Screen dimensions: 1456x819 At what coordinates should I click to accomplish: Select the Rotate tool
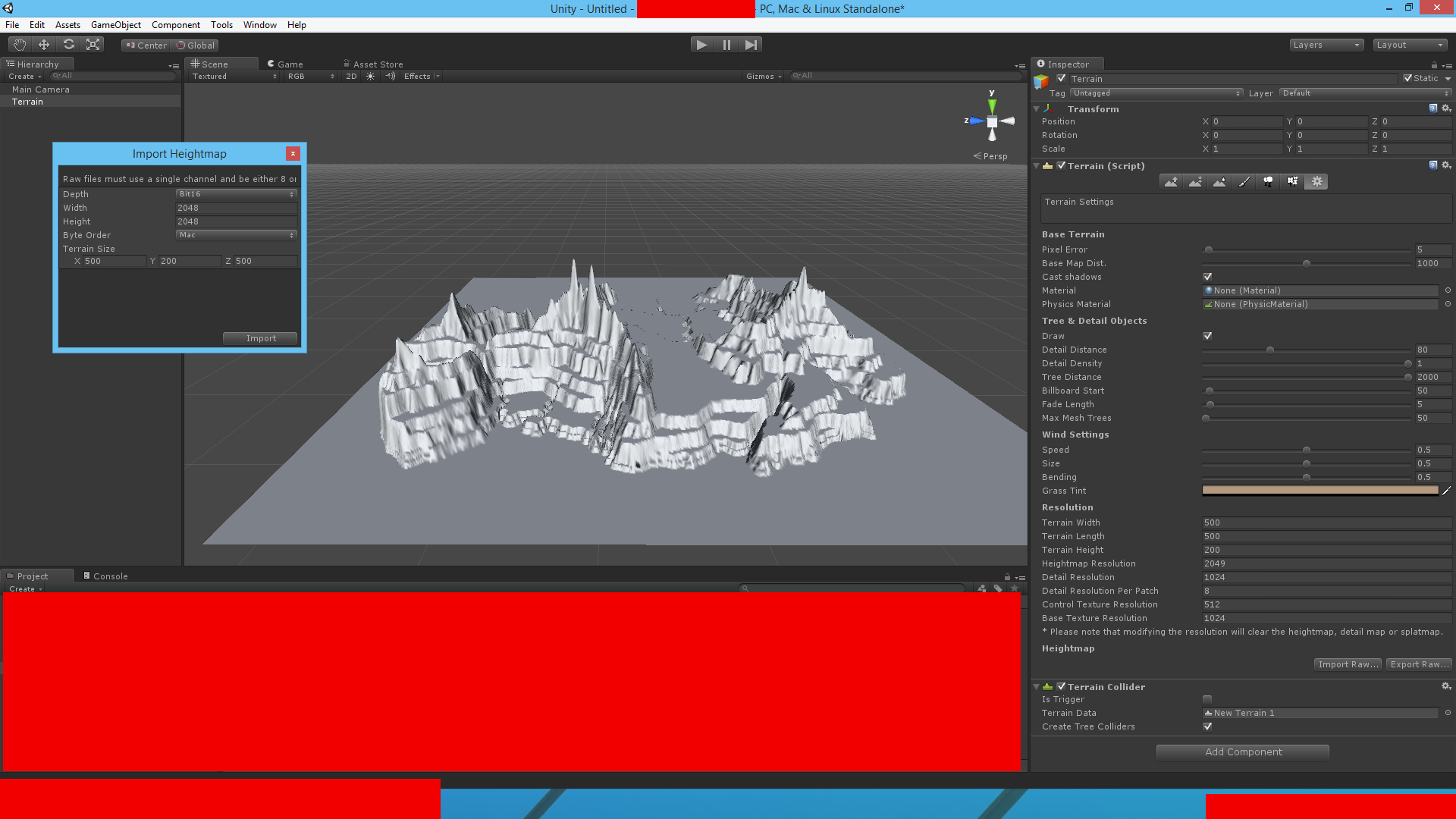[69, 45]
